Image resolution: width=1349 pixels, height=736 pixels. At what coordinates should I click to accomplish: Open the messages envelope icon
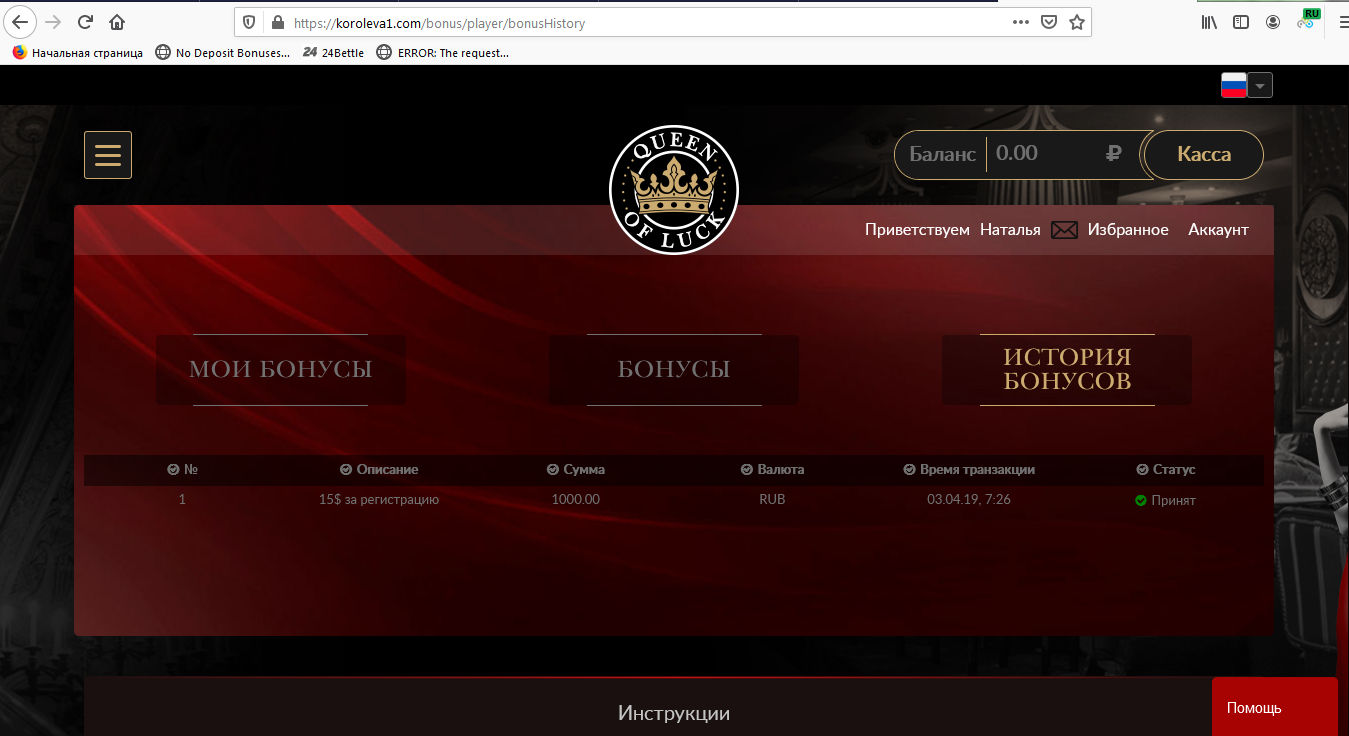pyautogui.click(x=1064, y=230)
